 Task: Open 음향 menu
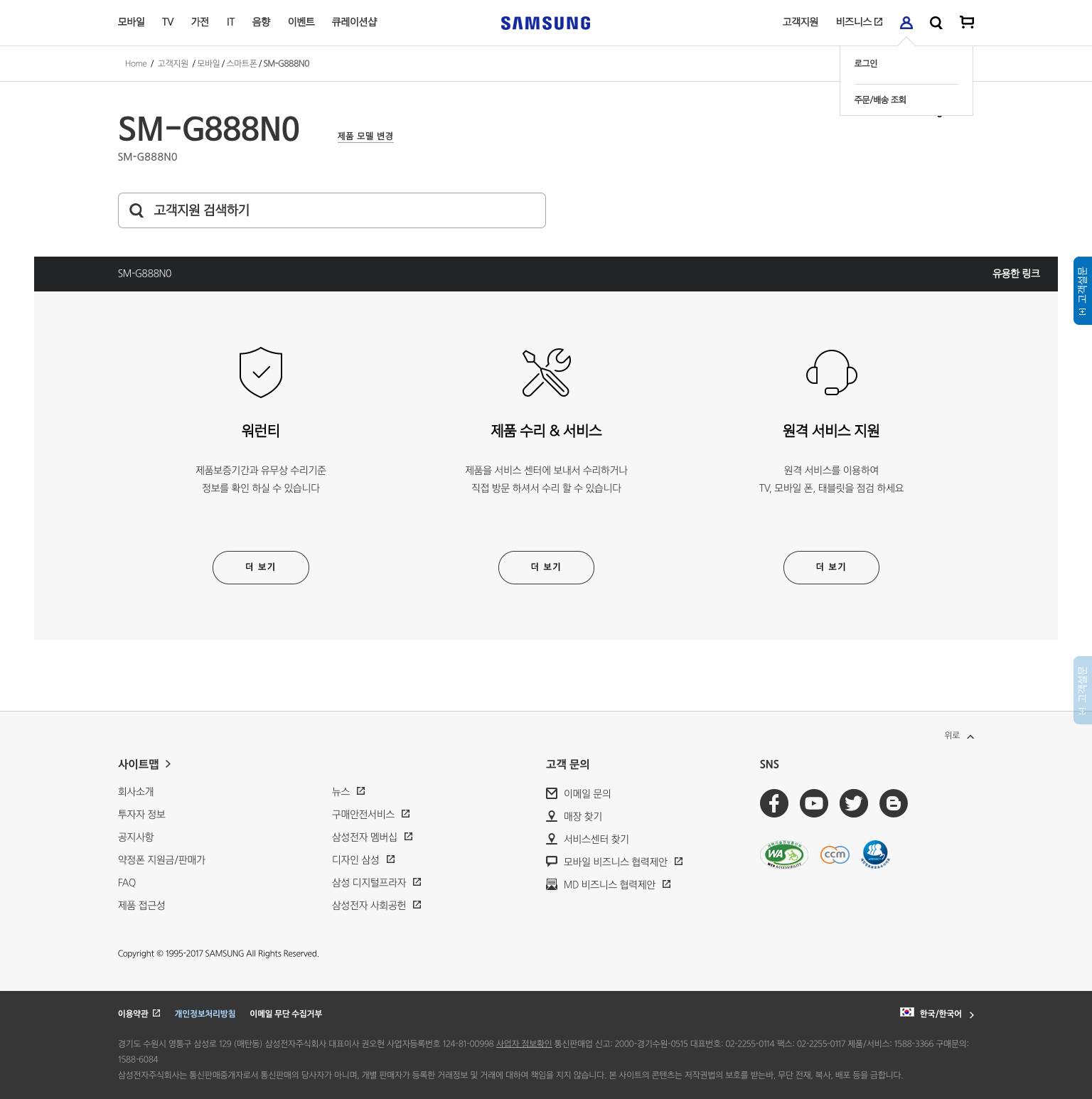click(261, 22)
